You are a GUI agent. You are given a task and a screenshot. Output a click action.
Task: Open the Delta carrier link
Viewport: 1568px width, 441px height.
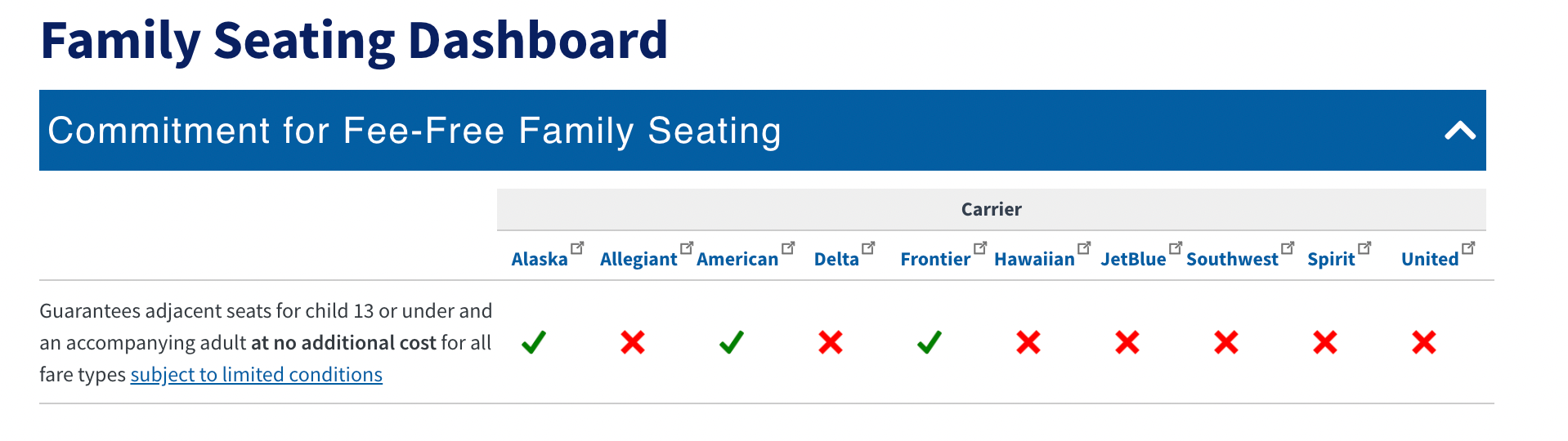(836, 260)
